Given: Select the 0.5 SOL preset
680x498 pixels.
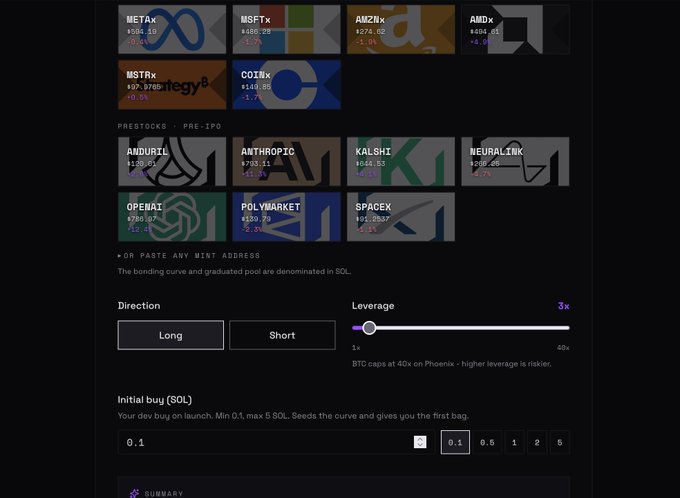Looking at the screenshot, I should (487, 442).
